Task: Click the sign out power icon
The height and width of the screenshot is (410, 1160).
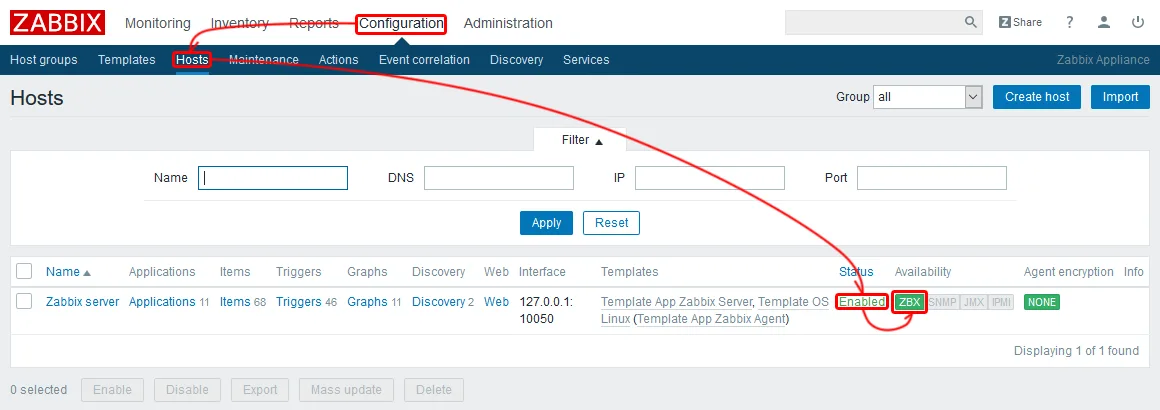Action: tap(1138, 22)
